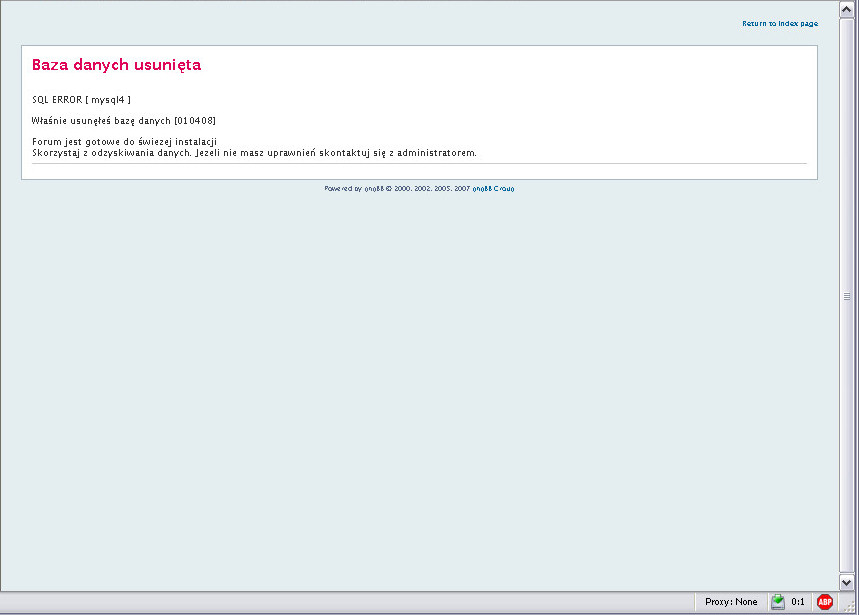Click the 0:1 downloads counter
Screen dimensions: 859x615
[x=798, y=602]
